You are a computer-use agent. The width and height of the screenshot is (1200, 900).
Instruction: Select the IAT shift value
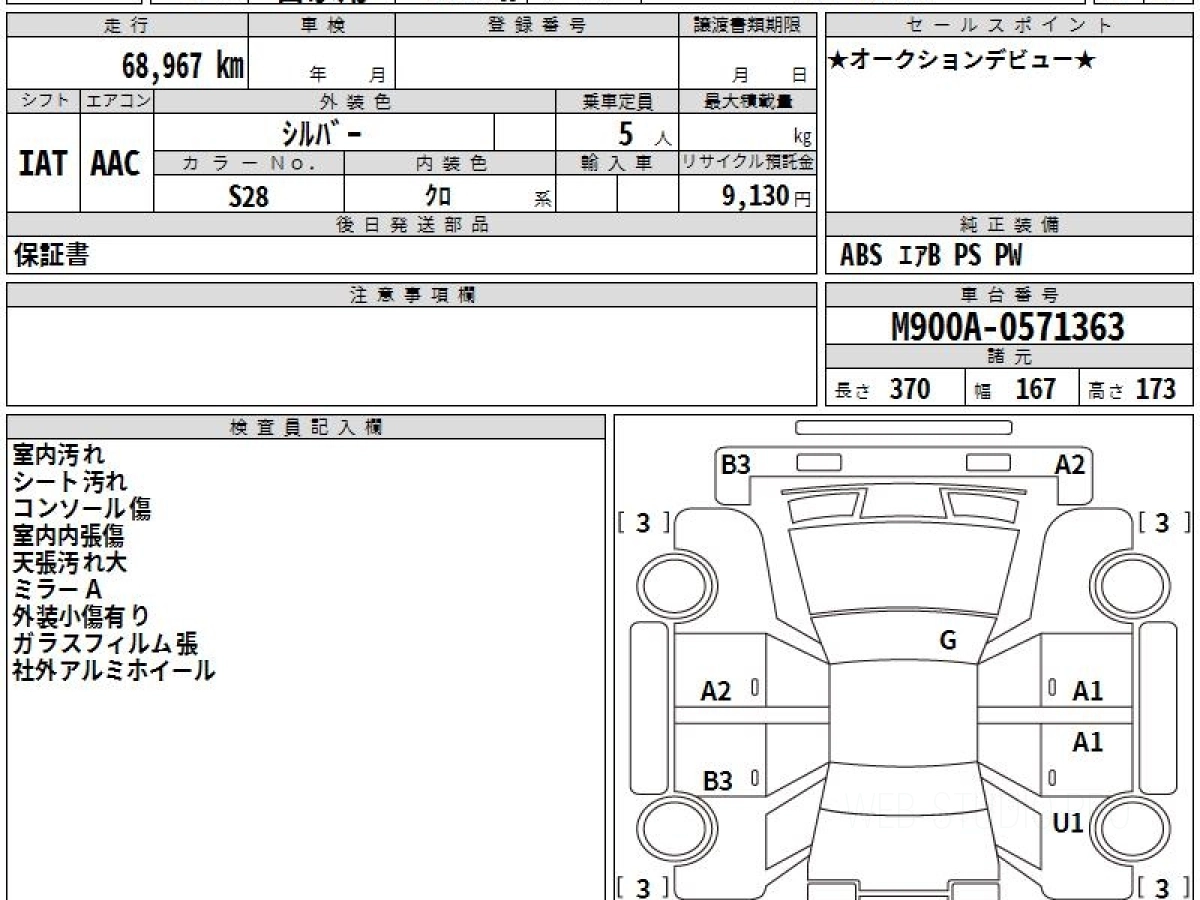pos(43,164)
